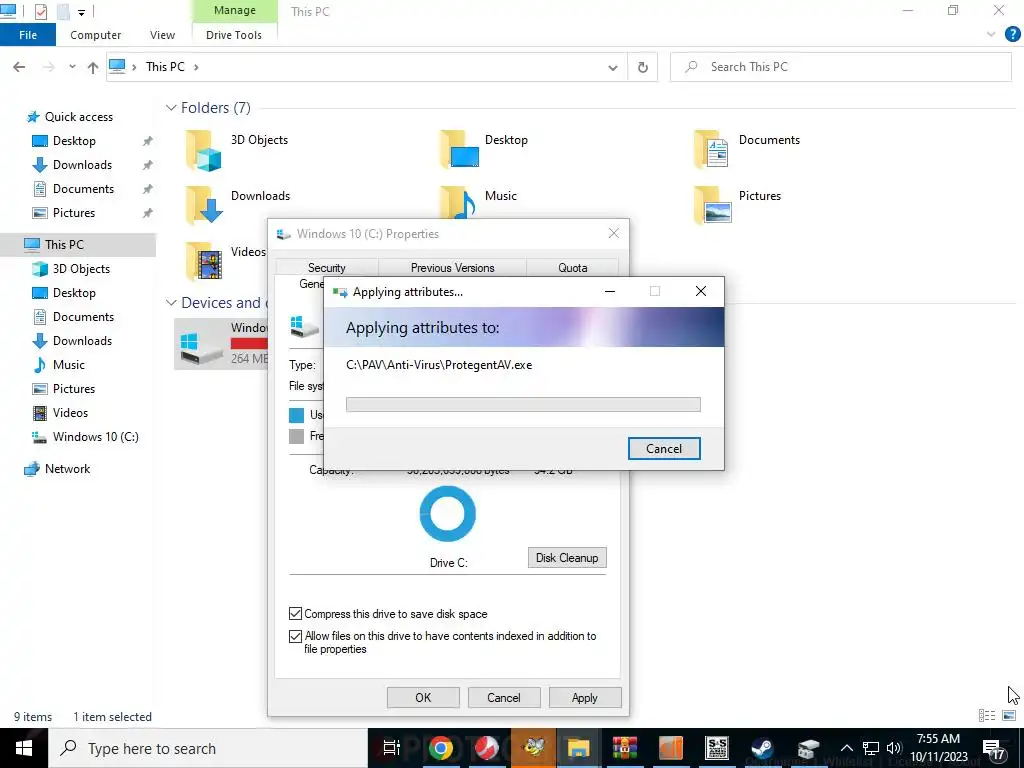The height and width of the screenshot is (768, 1024).
Task: Open Google Chrome from the taskbar
Action: [441, 748]
